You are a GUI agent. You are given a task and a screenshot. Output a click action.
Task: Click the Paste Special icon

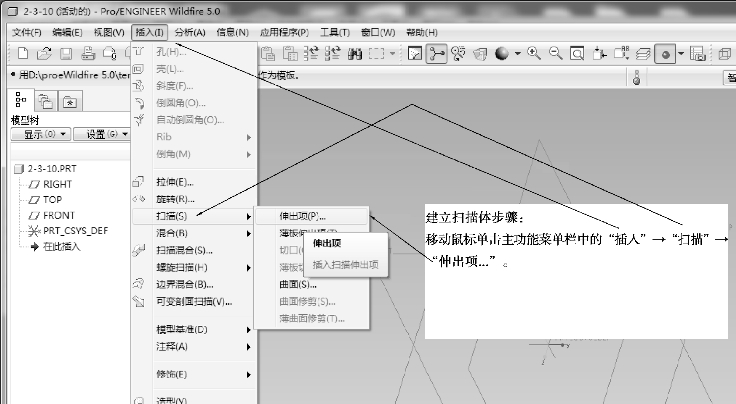pos(290,53)
